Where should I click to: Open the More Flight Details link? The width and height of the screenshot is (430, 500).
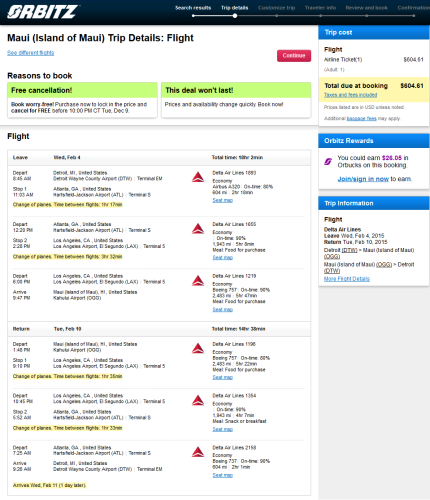(x=347, y=279)
